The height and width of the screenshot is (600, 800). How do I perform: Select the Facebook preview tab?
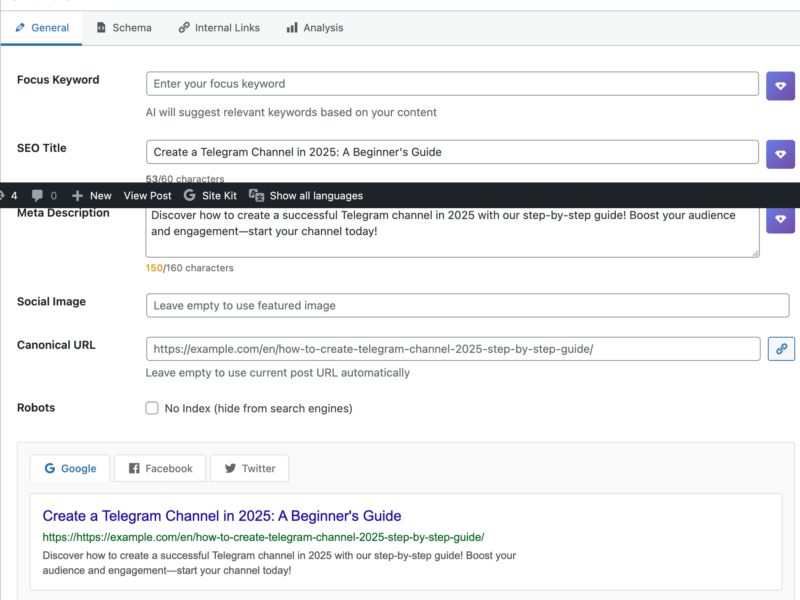click(x=159, y=468)
